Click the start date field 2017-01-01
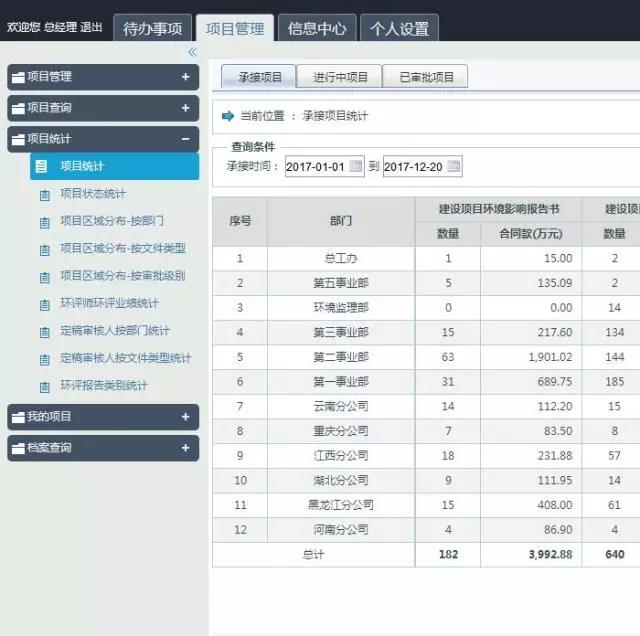Screen dimensions: 640x636 coord(315,167)
